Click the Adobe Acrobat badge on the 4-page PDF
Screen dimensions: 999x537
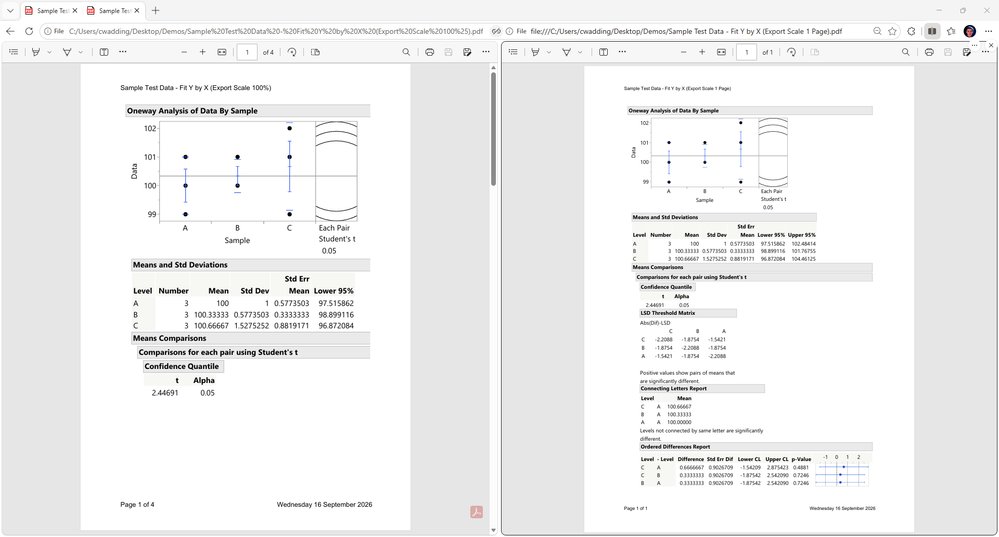[477, 512]
